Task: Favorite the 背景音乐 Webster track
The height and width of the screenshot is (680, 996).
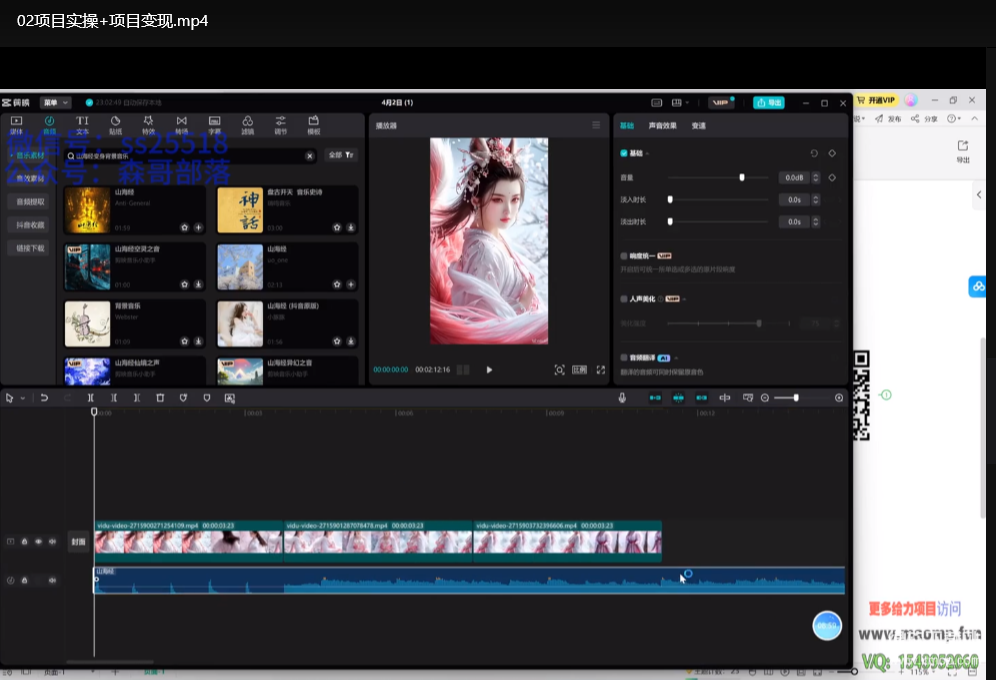Action: (x=184, y=341)
